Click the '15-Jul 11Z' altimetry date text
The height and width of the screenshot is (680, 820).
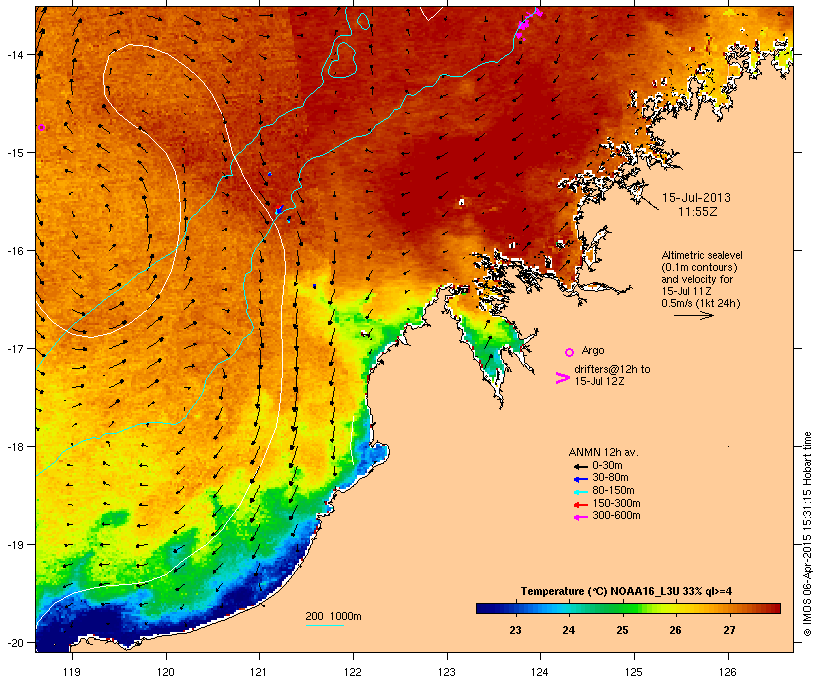(687, 291)
